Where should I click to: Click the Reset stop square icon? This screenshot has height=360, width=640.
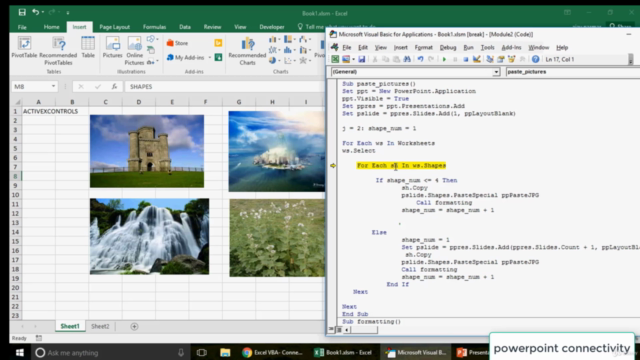pyautogui.click(x=465, y=59)
